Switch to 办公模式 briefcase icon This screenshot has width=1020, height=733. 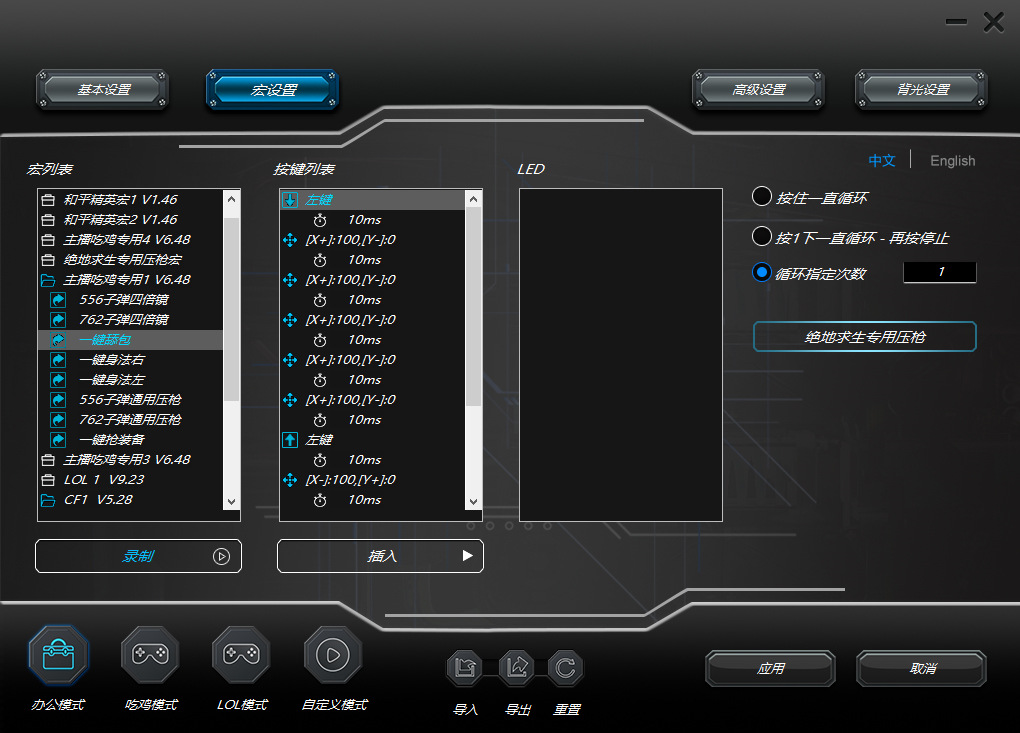coord(59,655)
